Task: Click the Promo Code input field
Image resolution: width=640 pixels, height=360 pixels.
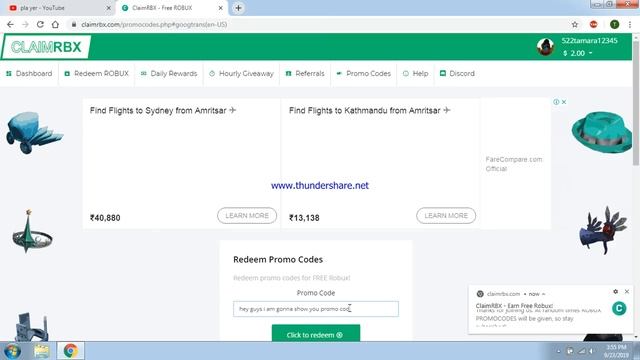Action: pos(316,309)
